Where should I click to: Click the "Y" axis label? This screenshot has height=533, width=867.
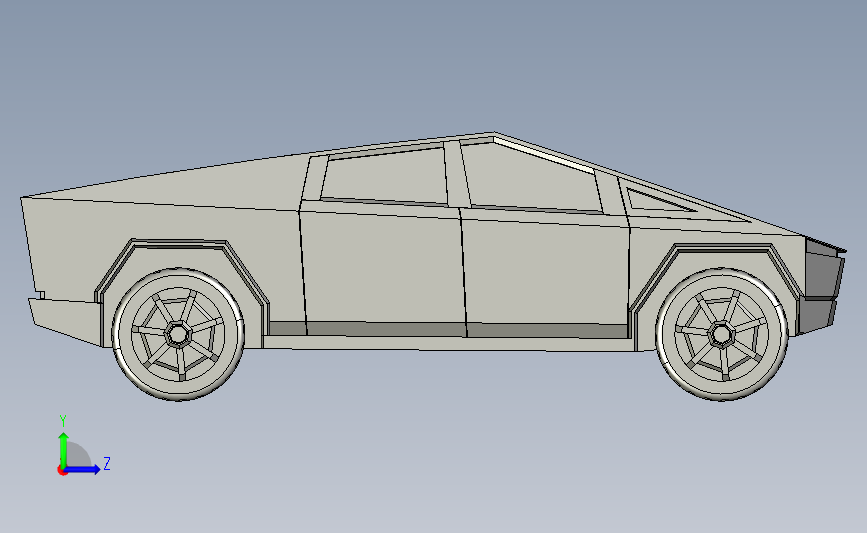point(62,421)
